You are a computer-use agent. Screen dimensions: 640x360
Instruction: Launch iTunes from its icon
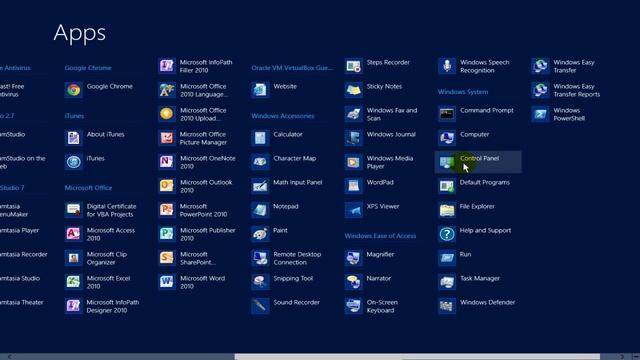(73, 162)
